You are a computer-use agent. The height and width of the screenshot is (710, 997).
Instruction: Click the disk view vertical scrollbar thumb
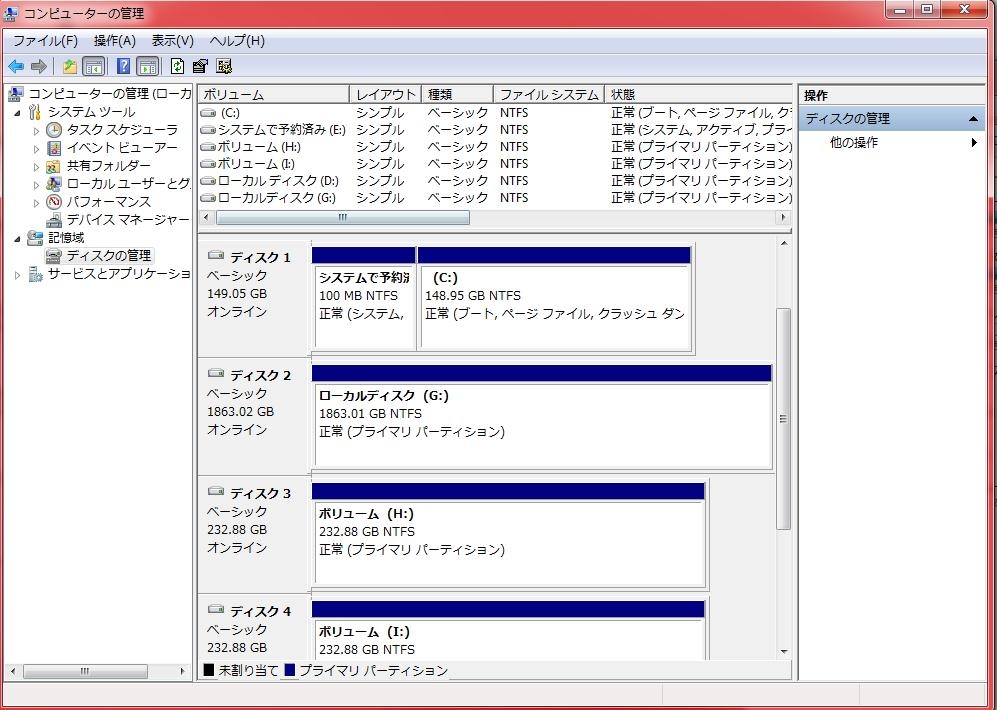(x=783, y=419)
